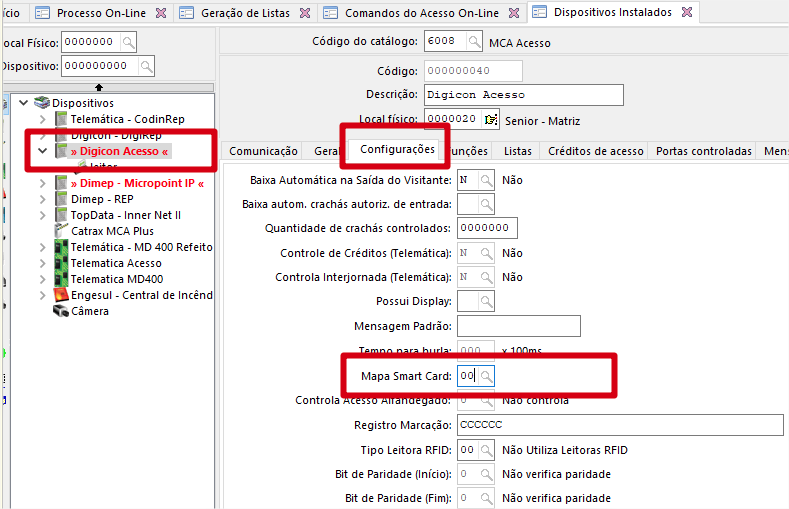Expand Telematica MD400 node

(x=43, y=279)
